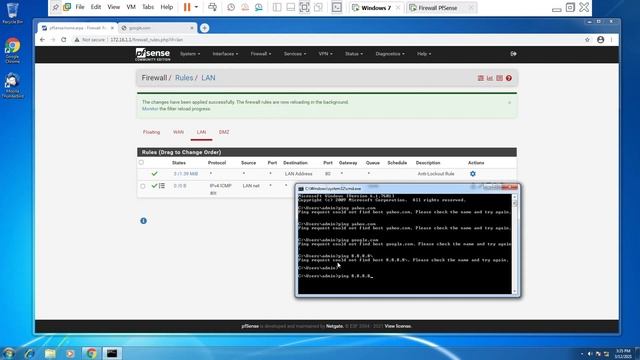
Task: Tick the IPv4 ICMP rule checkbox
Action: [x=142, y=186]
